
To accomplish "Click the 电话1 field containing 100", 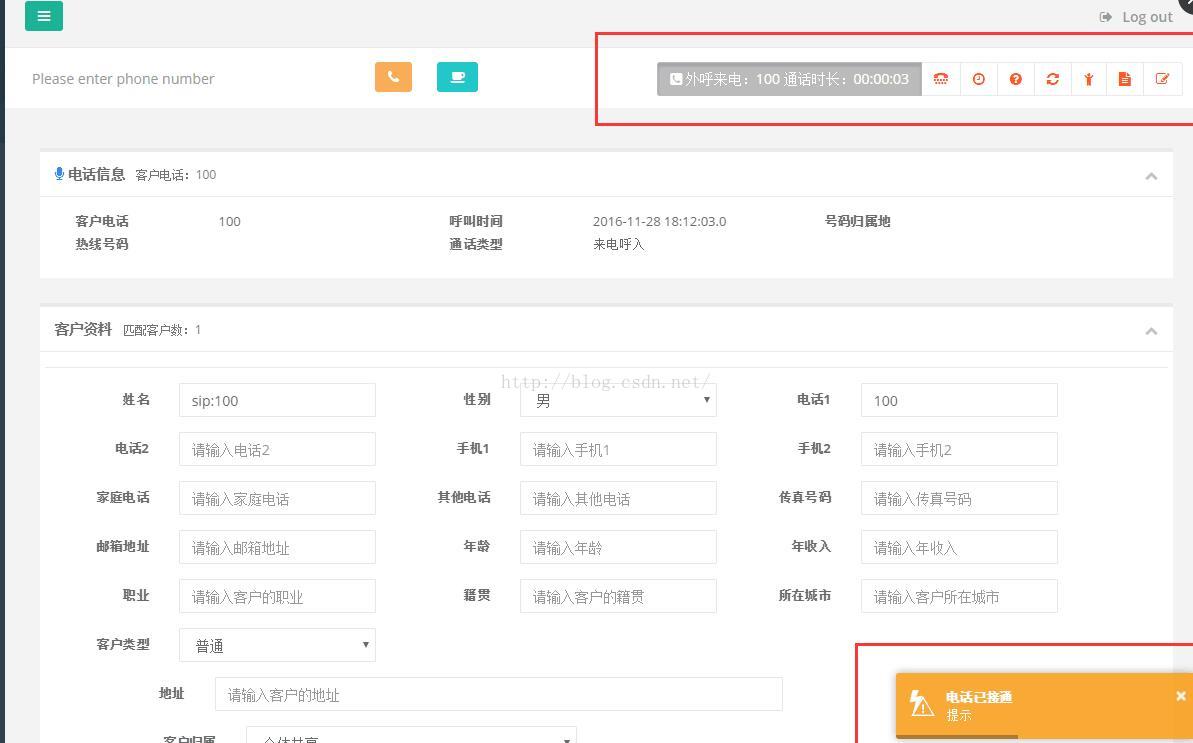I will pos(959,400).
